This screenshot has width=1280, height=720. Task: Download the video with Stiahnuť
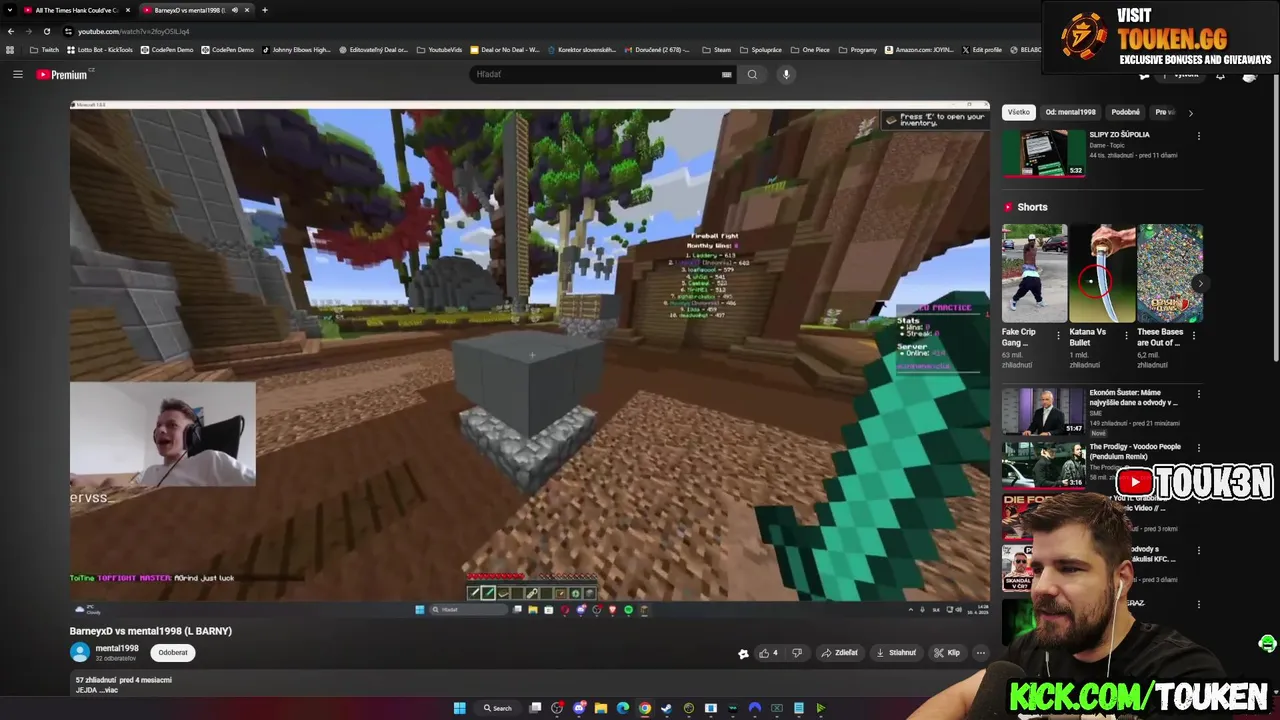point(896,653)
